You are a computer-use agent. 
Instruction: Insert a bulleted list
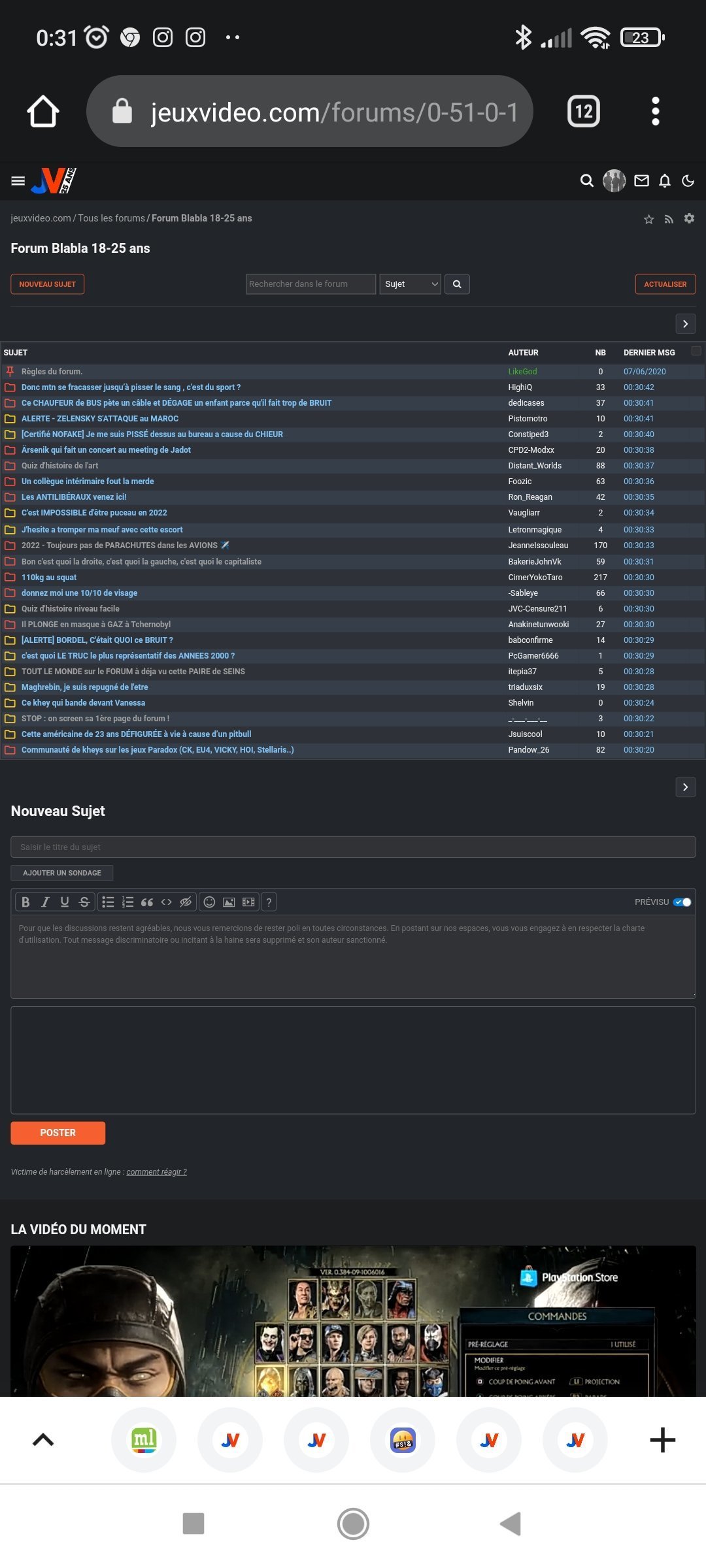[109, 902]
